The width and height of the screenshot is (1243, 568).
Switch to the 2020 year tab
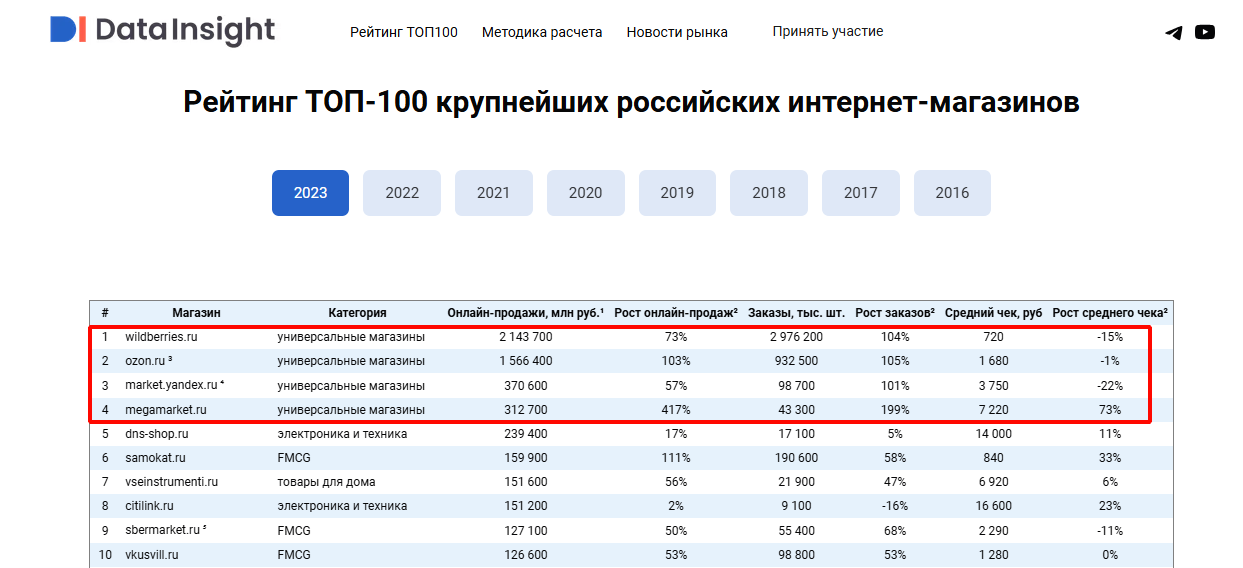pyautogui.click(x=585, y=193)
